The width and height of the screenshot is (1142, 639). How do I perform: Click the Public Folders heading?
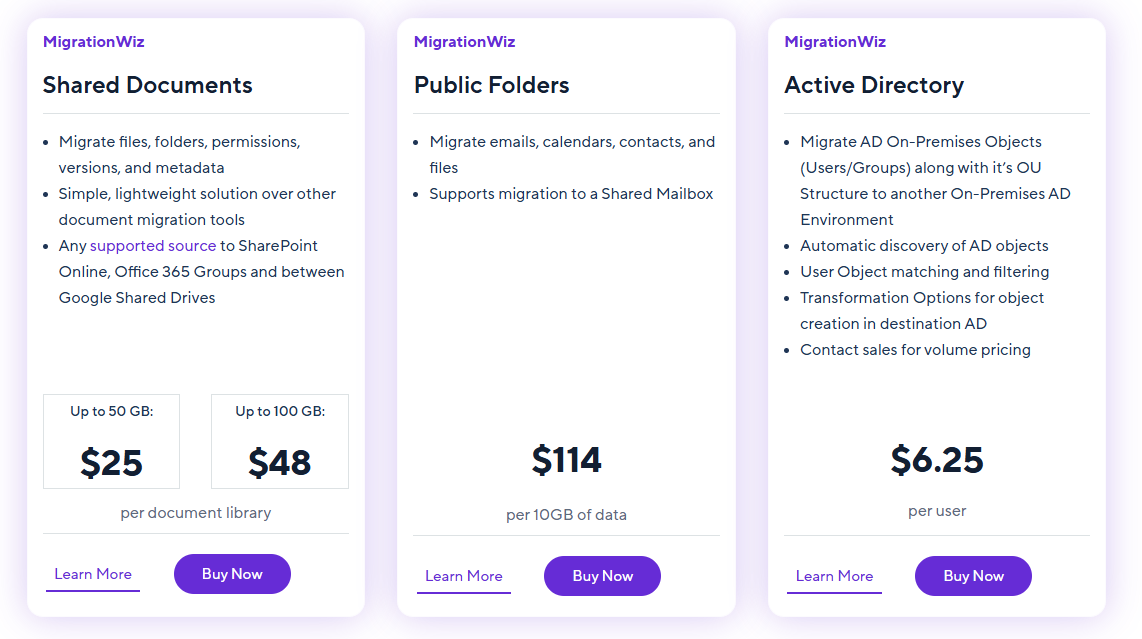491,85
